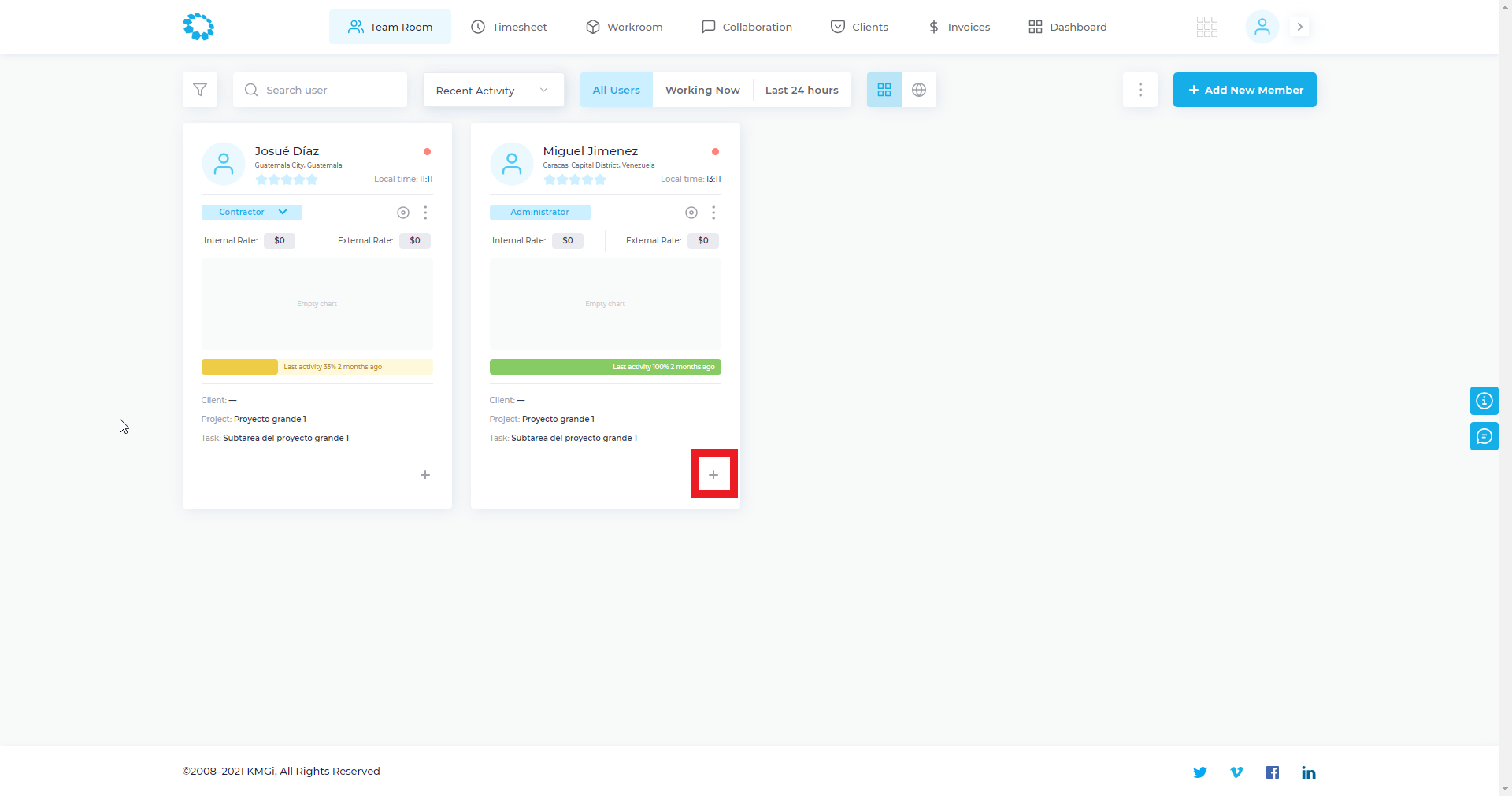Image resolution: width=1512 pixels, height=796 pixels.
Task: Open the chat bubble icon on right
Action: (1484, 436)
